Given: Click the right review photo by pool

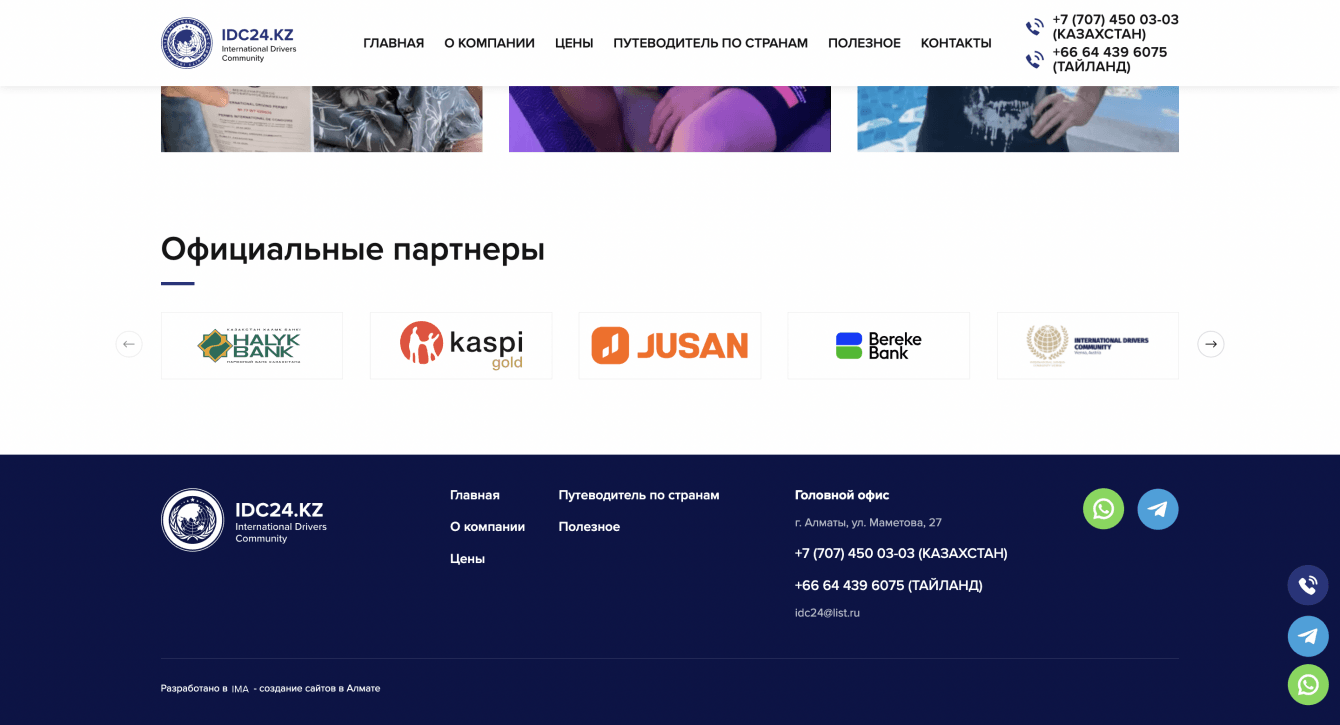Looking at the screenshot, I should click(1018, 119).
